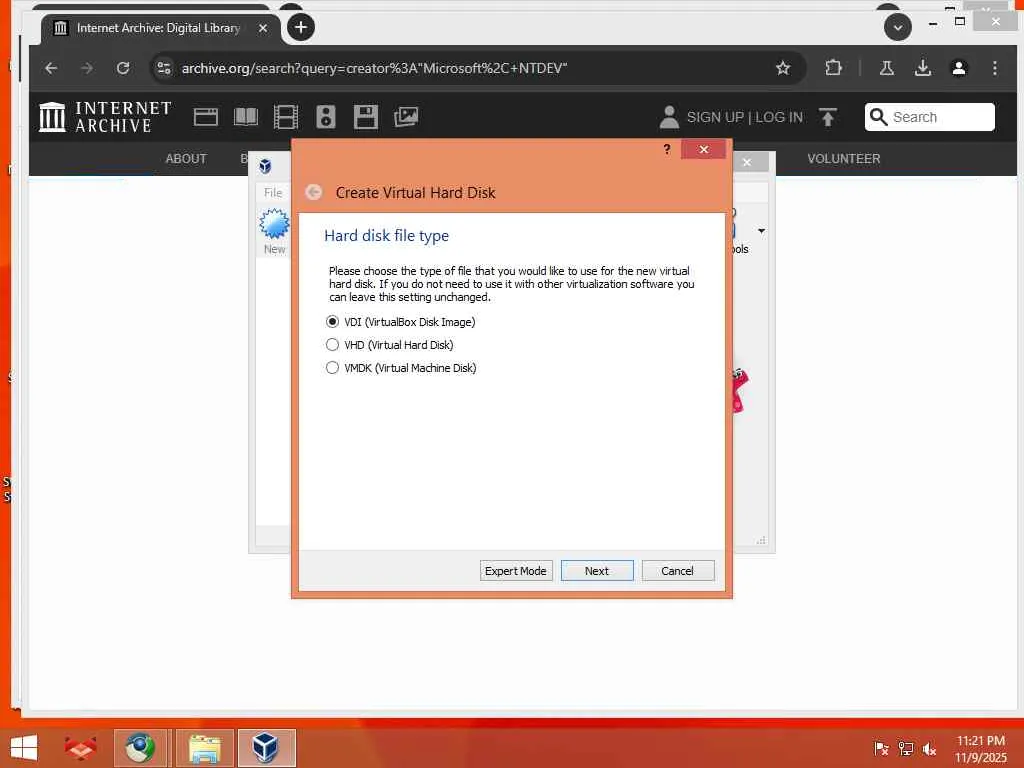The height and width of the screenshot is (768, 1024).
Task: Click the Action Center flag tray icon
Action: click(881, 748)
